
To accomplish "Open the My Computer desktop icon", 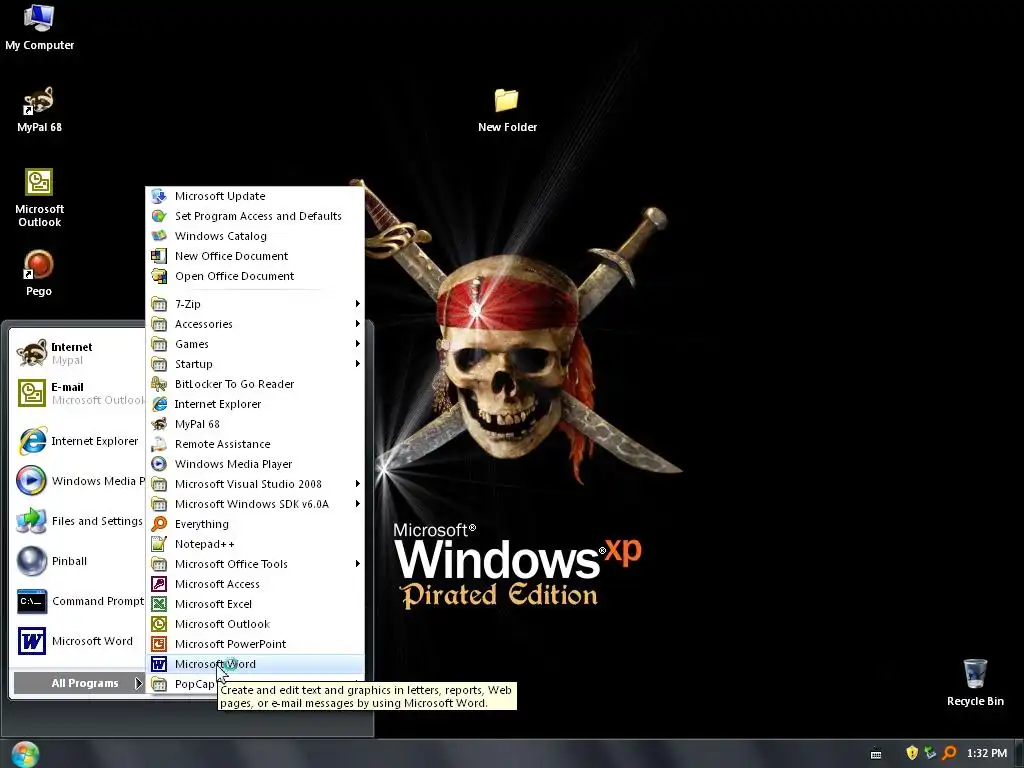I will [39, 27].
